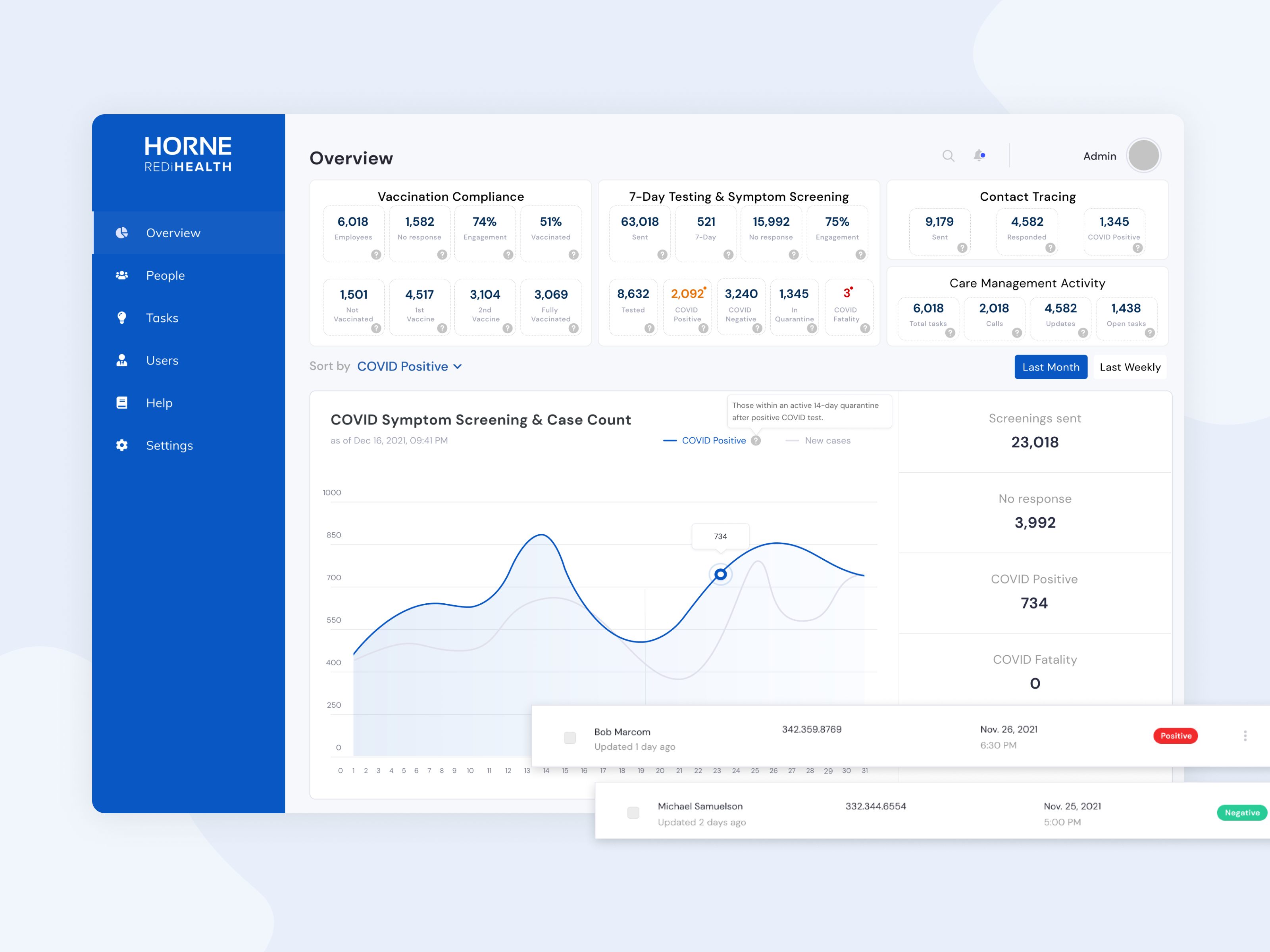Switch to the Last Weekly view
Image resolution: width=1270 pixels, height=952 pixels.
click(1130, 367)
